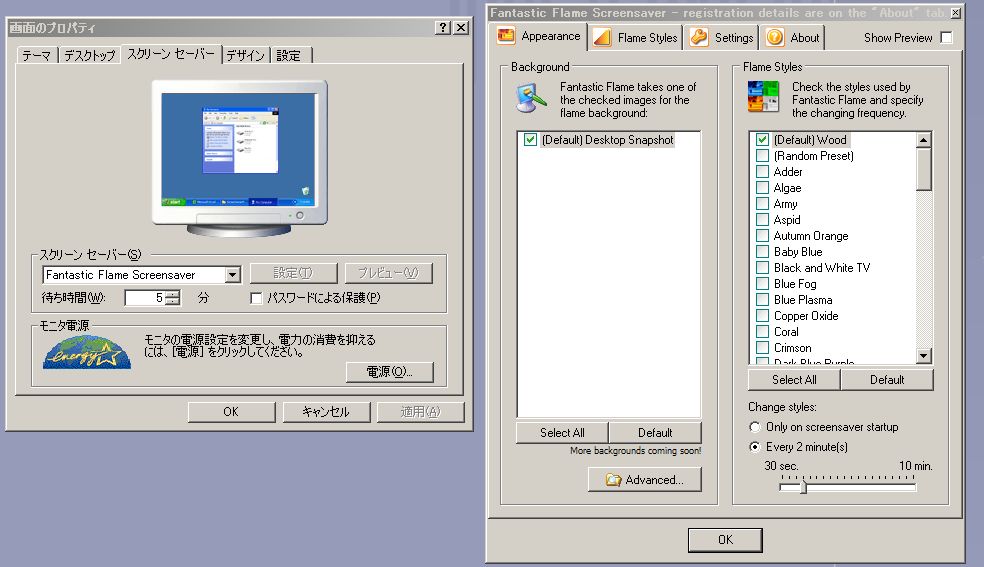
Task: Uncheck the (Default) Wood style
Action: click(x=762, y=139)
